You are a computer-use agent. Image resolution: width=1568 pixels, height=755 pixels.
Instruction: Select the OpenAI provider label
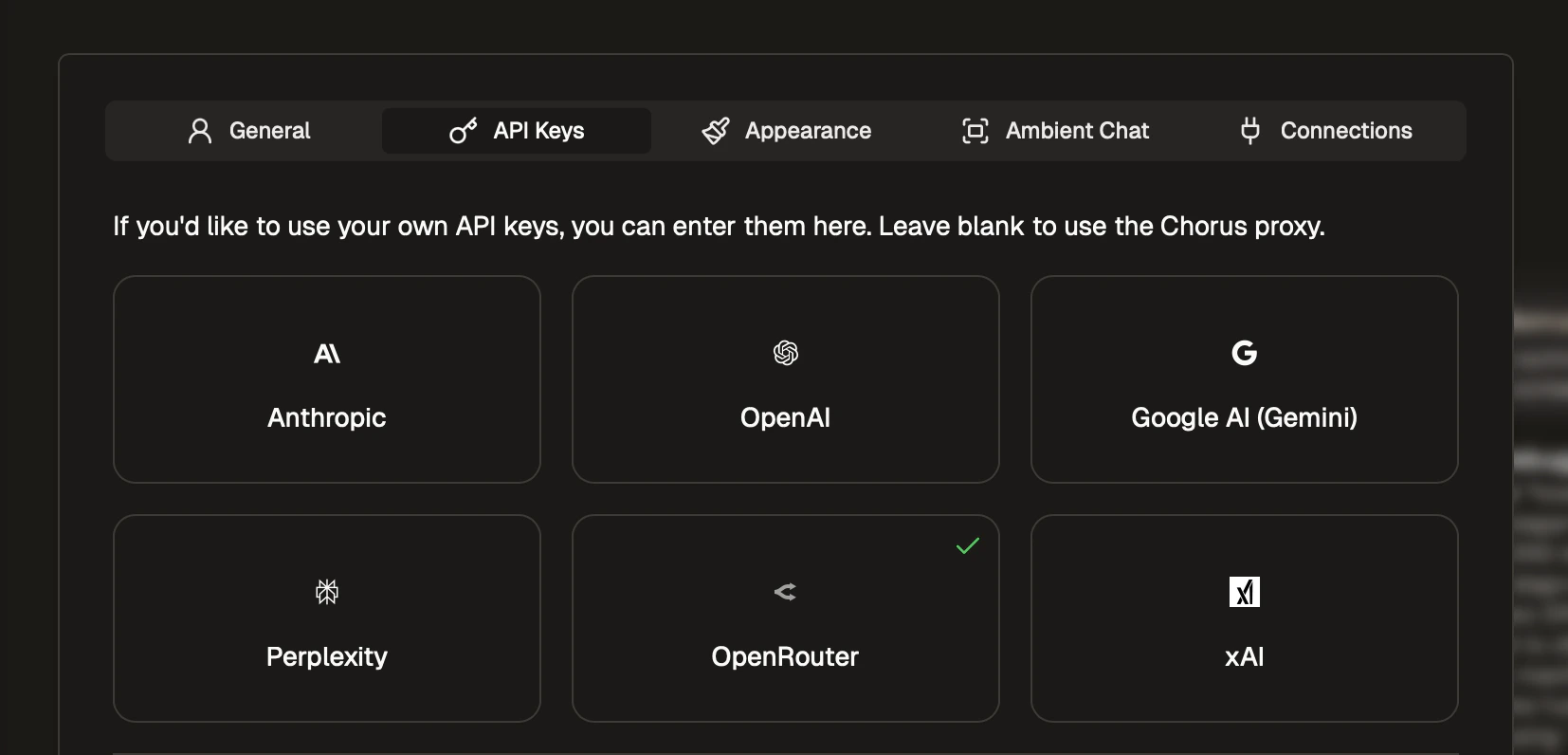[x=786, y=418]
